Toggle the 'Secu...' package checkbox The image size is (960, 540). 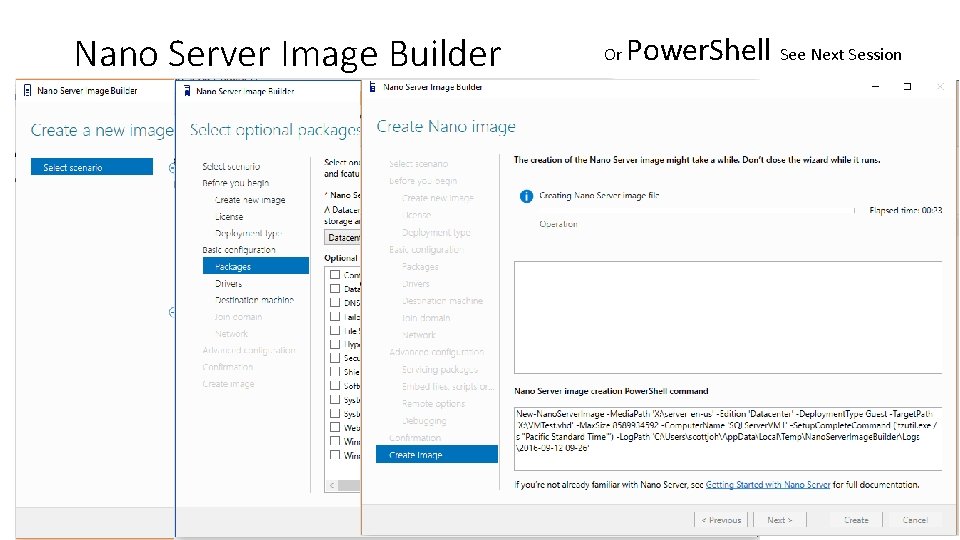(335, 358)
